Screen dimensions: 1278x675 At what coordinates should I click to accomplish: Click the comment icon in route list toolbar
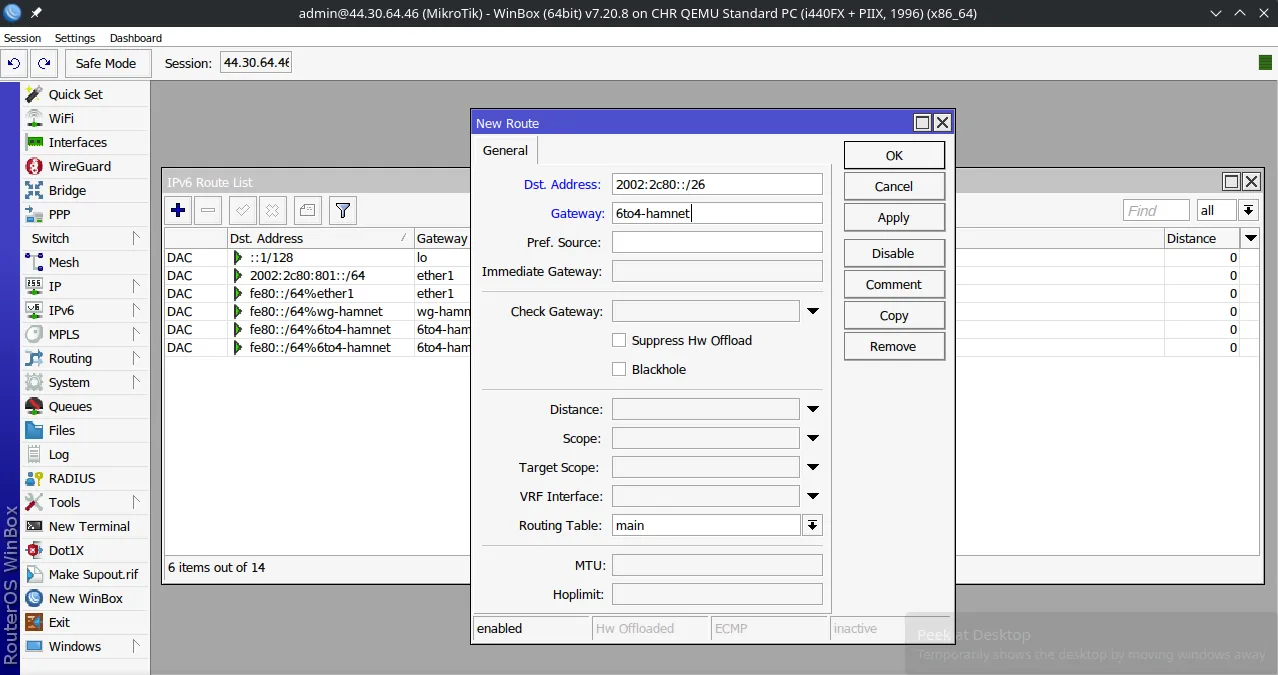coord(307,210)
